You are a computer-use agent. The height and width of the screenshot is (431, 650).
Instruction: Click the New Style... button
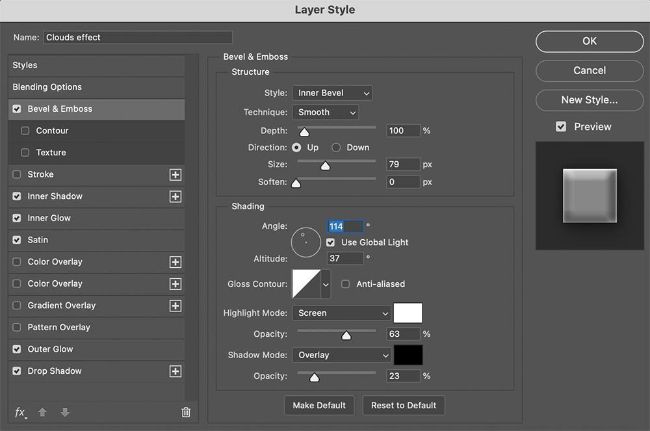pos(588,100)
